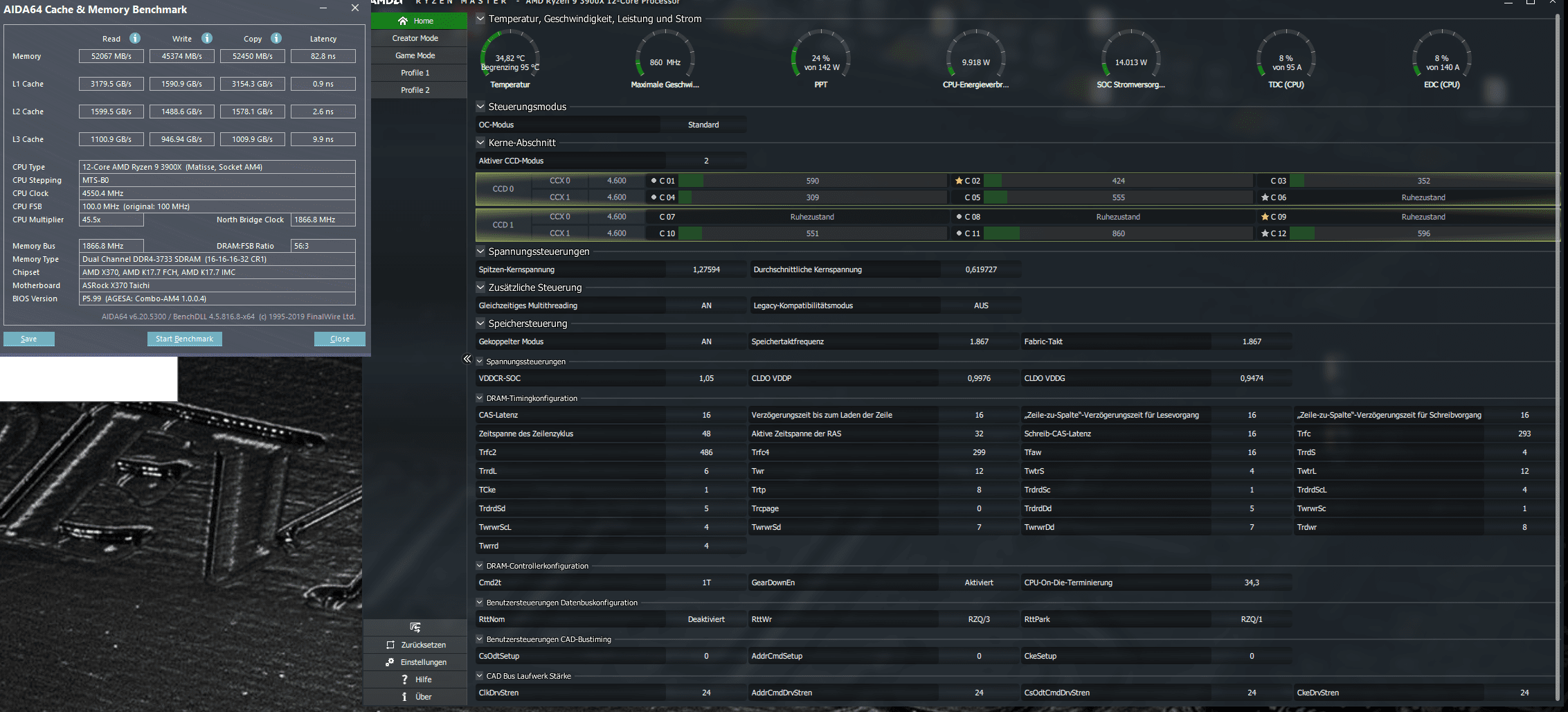The width and height of the screenshot is (1568, 712).
Task: Click the star icon beside core C 02
Action: pos(959,181)
